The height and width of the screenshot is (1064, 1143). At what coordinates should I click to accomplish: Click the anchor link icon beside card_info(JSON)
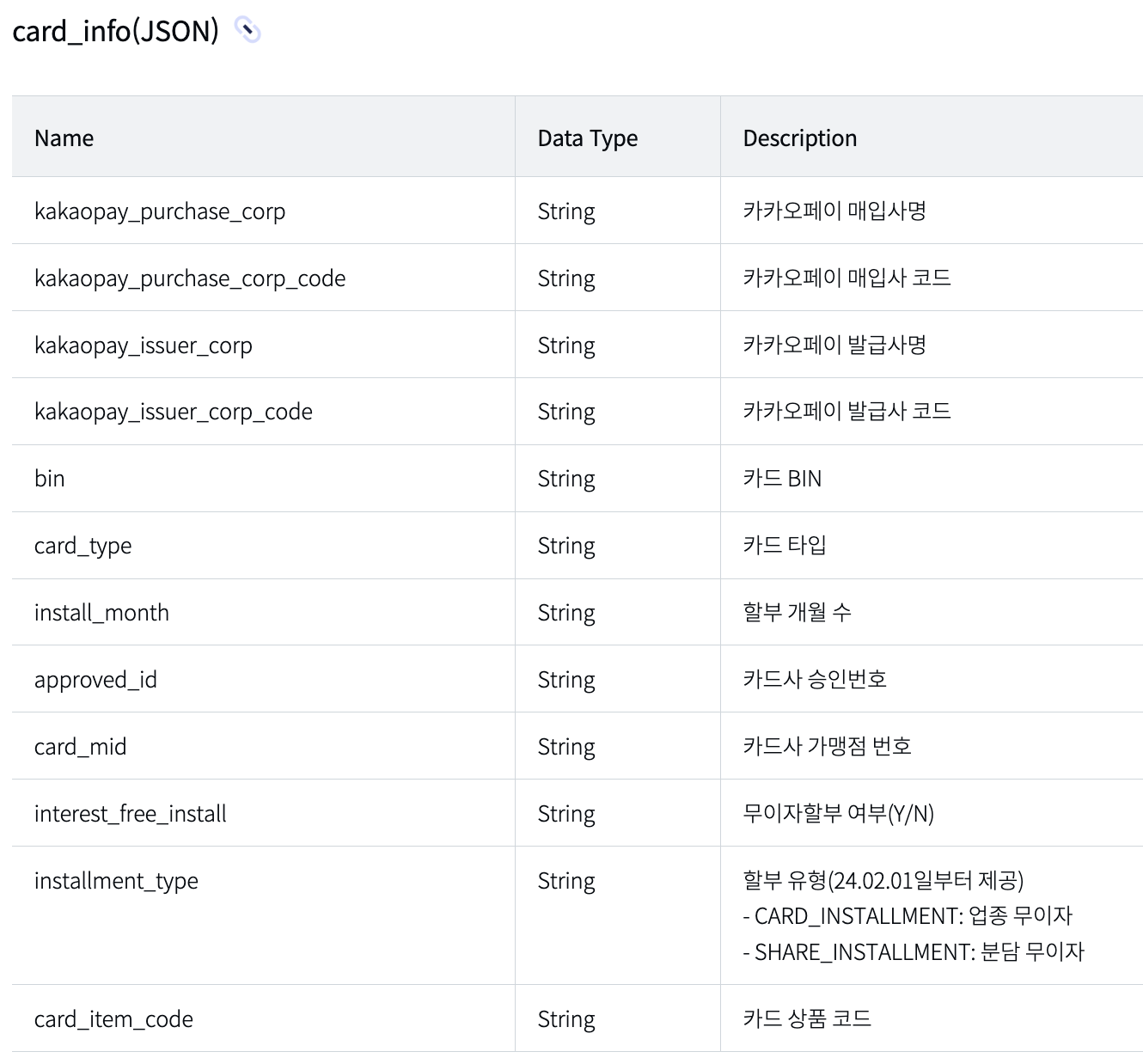pos(248,30)
